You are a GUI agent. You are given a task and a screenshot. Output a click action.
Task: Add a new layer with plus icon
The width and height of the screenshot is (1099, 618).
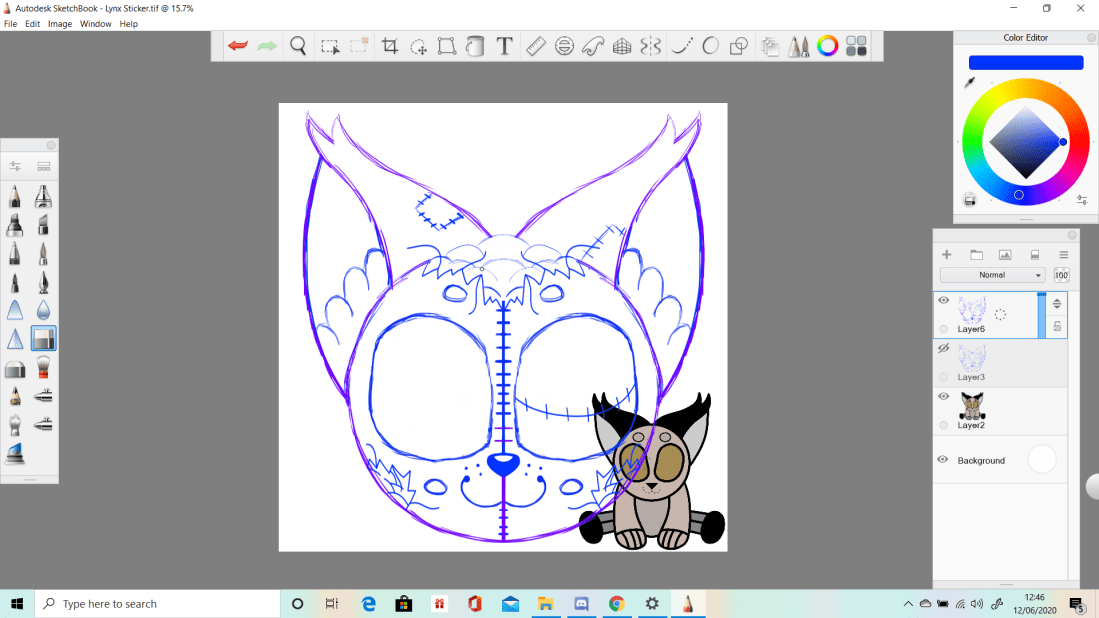[x=947, y=255]
